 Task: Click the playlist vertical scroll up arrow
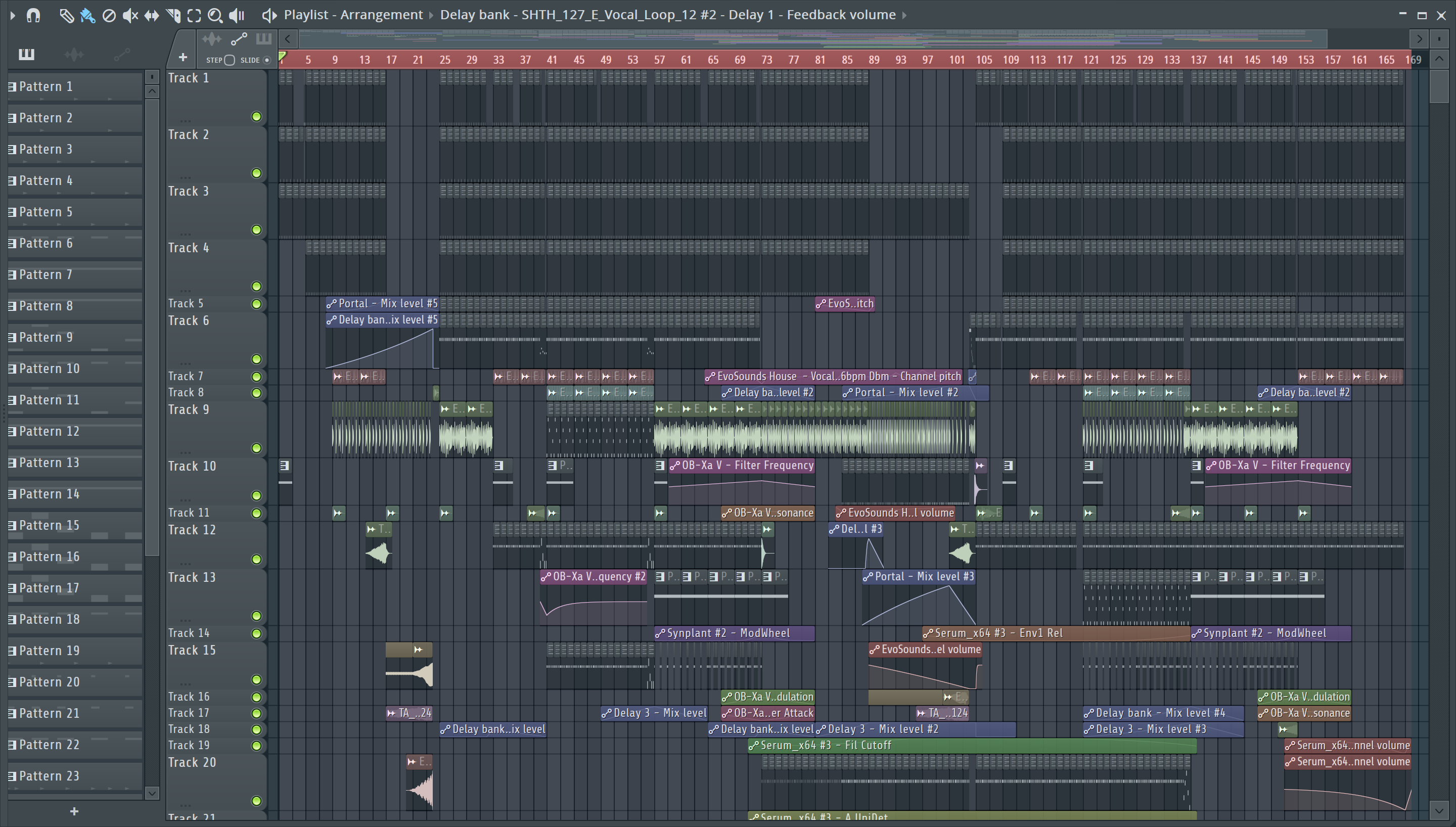(1439, 59)
